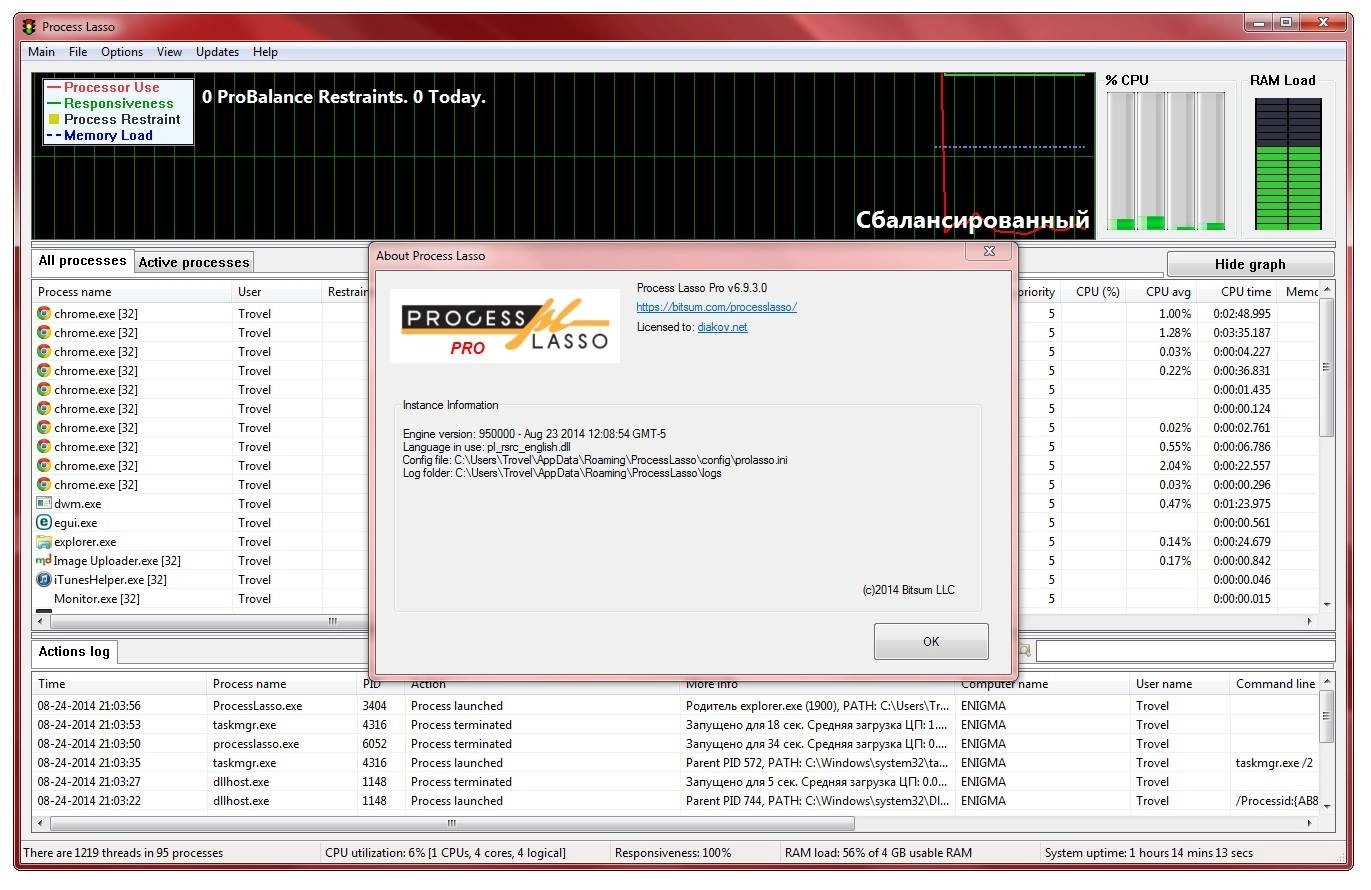1371x890 pixels.
Task: Sort by the User column header
Action: (x=276, y=292)
